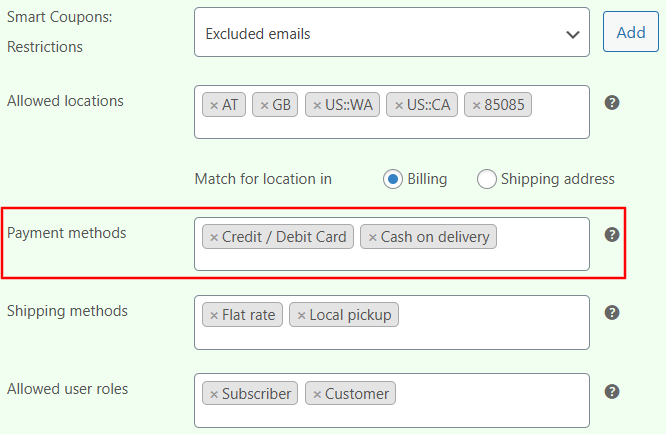Remove the US::WA location tag

coord(317,105)
